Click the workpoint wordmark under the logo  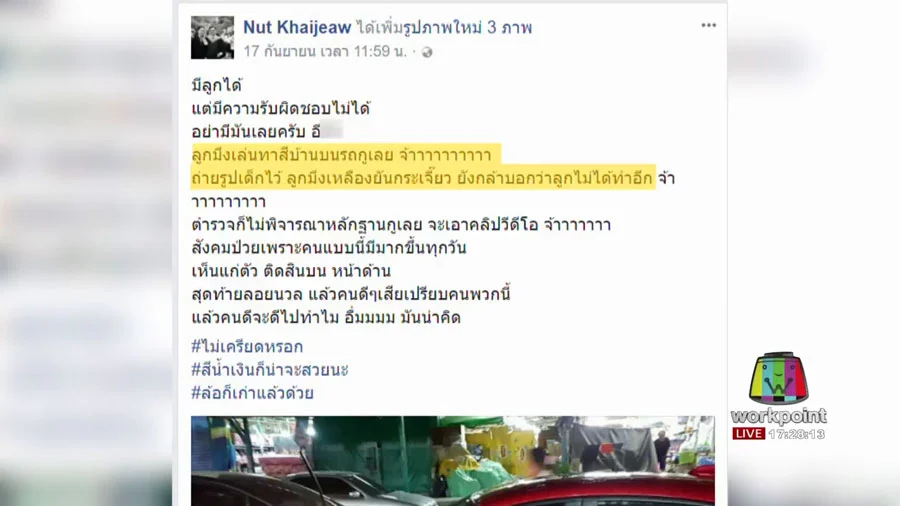[x=778, y=417]
